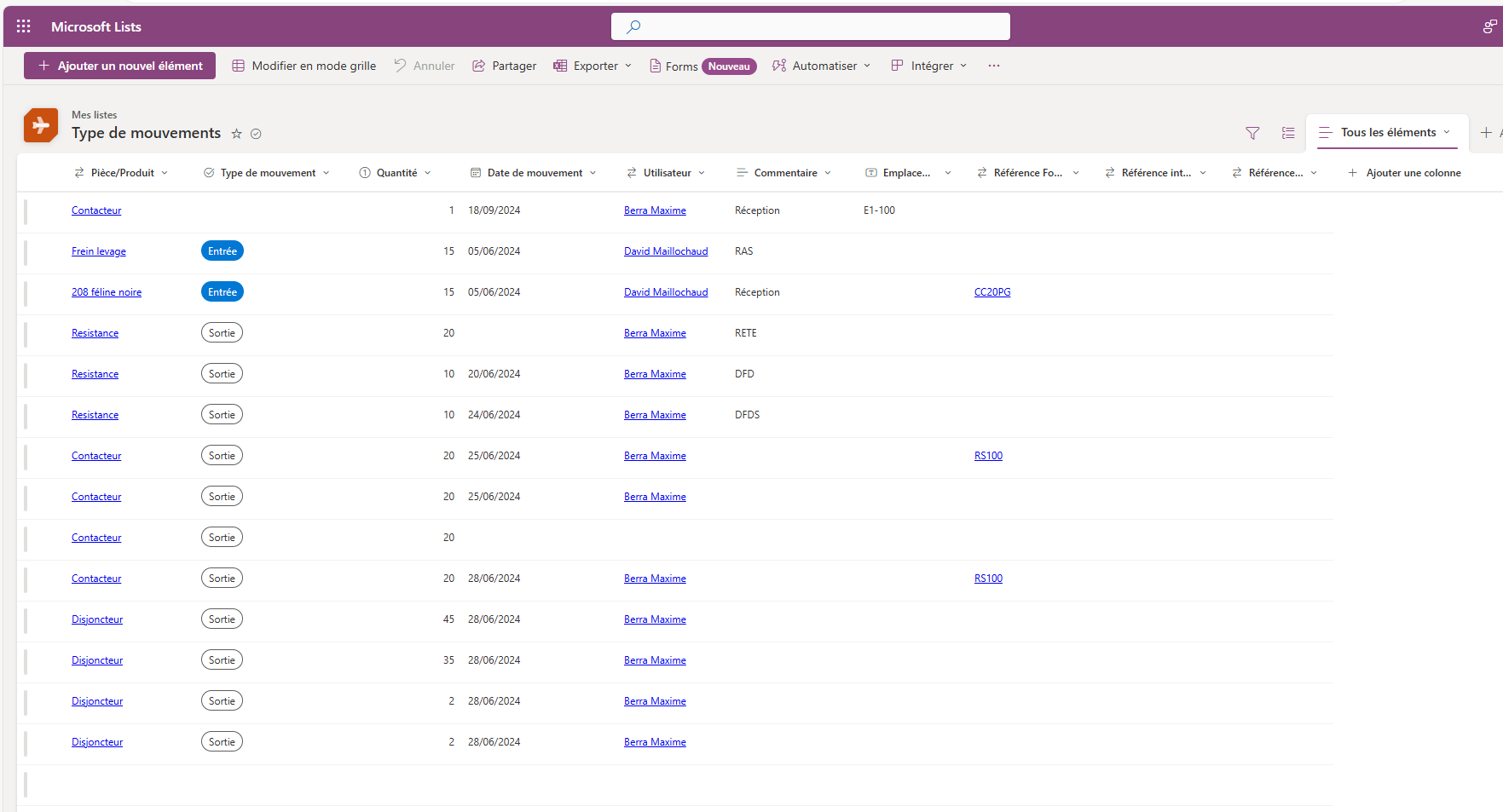
Task: Click the status check circle beside list title
Action: (x=256, y=134)
